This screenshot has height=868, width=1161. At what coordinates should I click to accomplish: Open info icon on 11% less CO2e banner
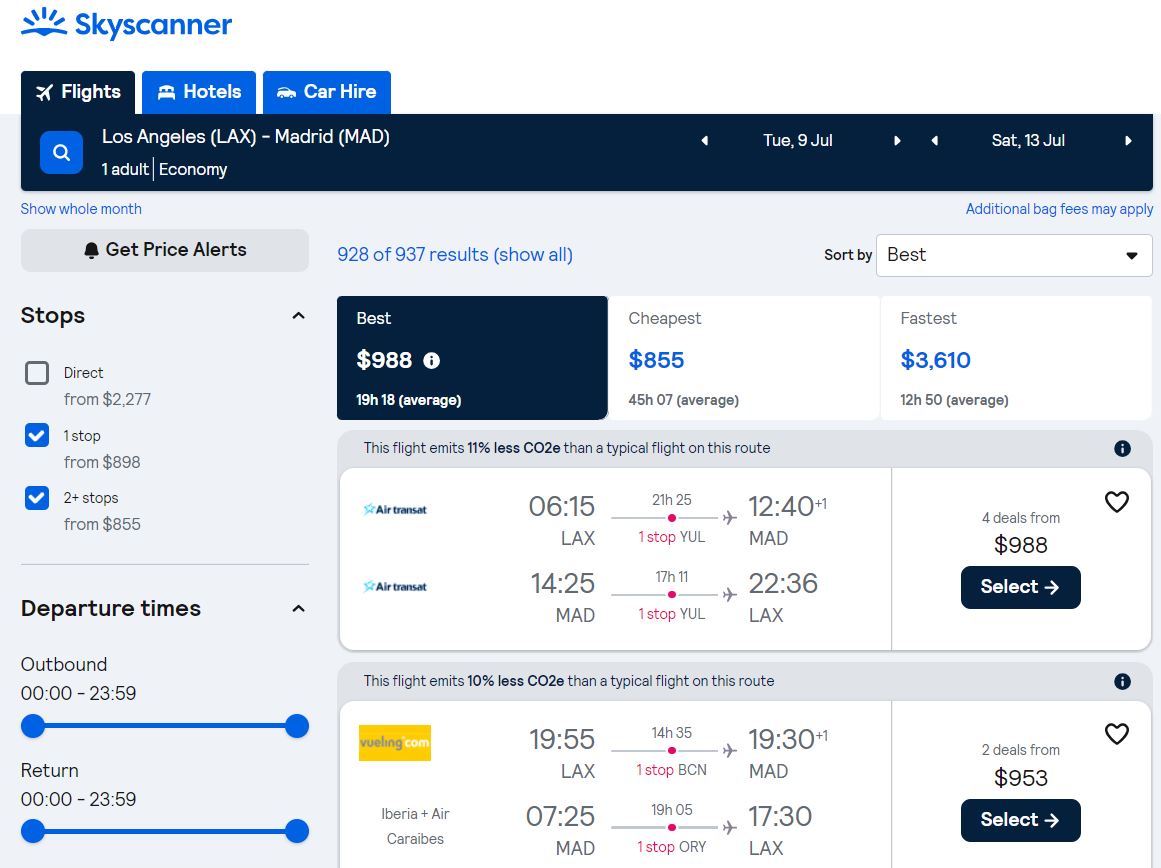[1122, 448]
